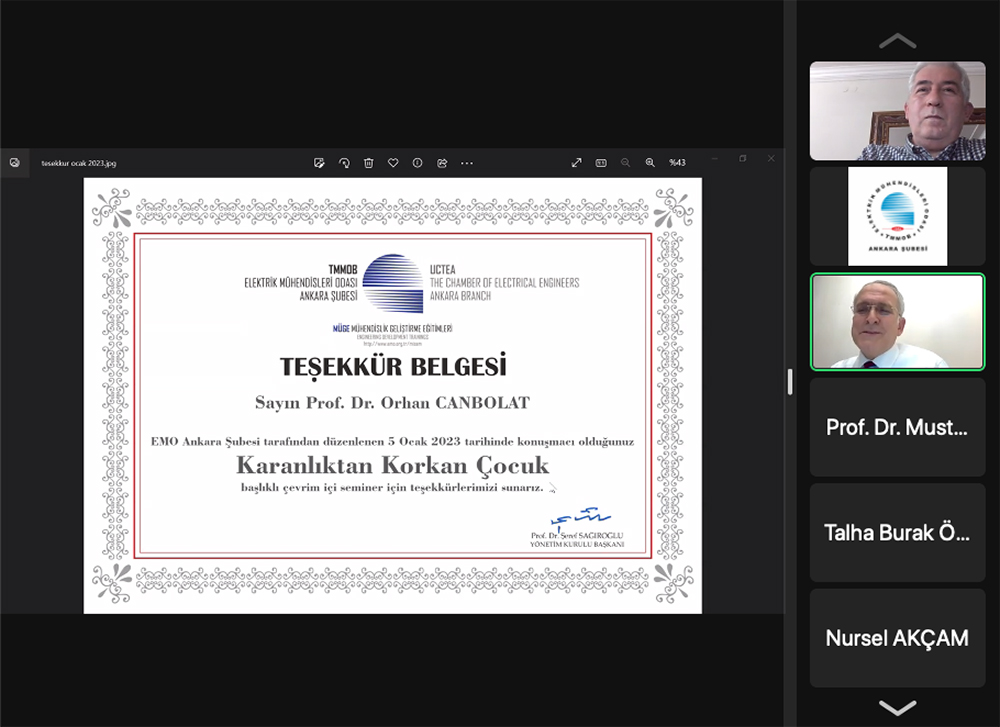Screen dimensions: 1000x727
Task: Select the Prof. Dr. Must... participant tile
Action: click(897, 427)
